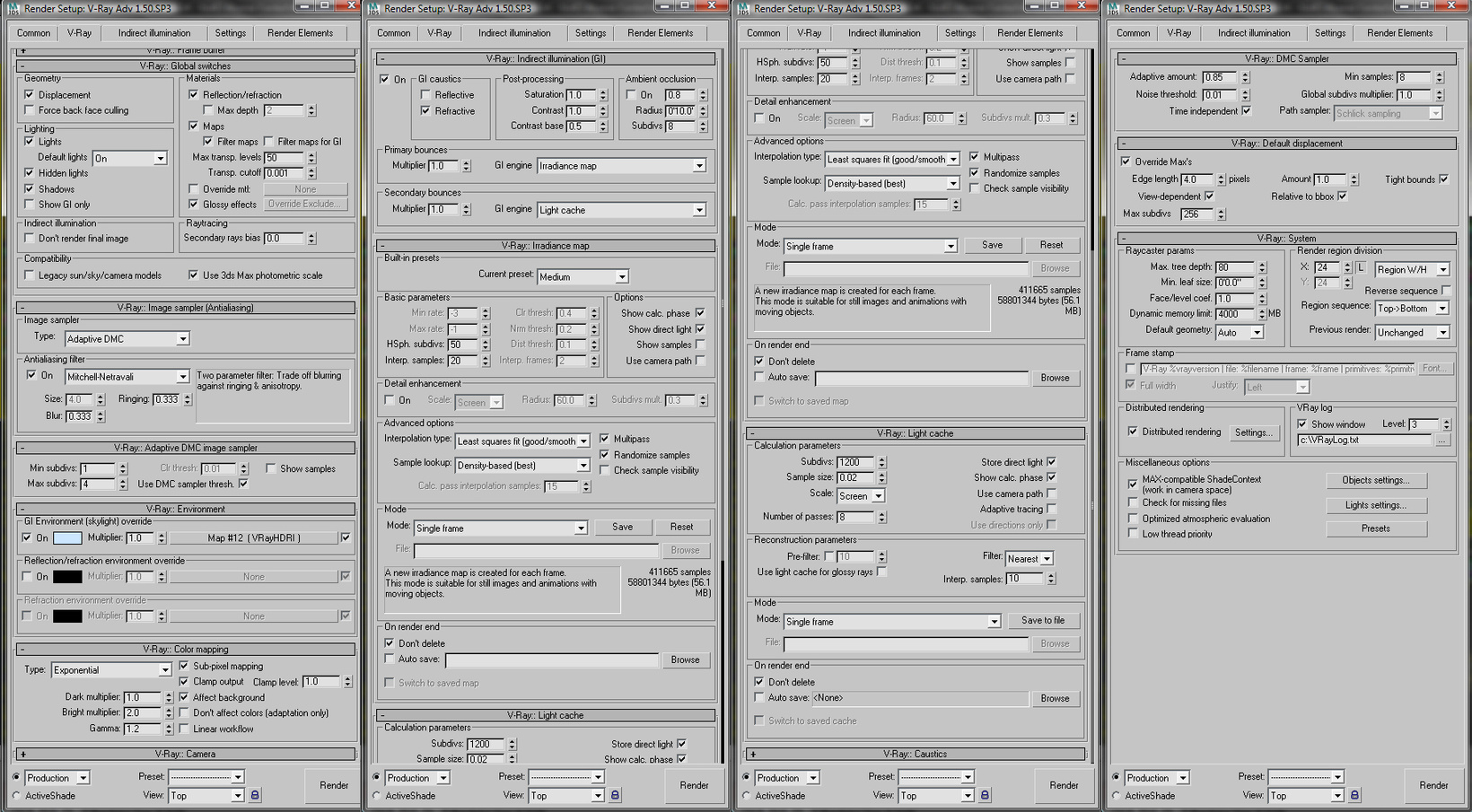Click the Interp. samples spinner in Reconstruction parameters
This screenshot has width=1472, height=812.
1052,580
